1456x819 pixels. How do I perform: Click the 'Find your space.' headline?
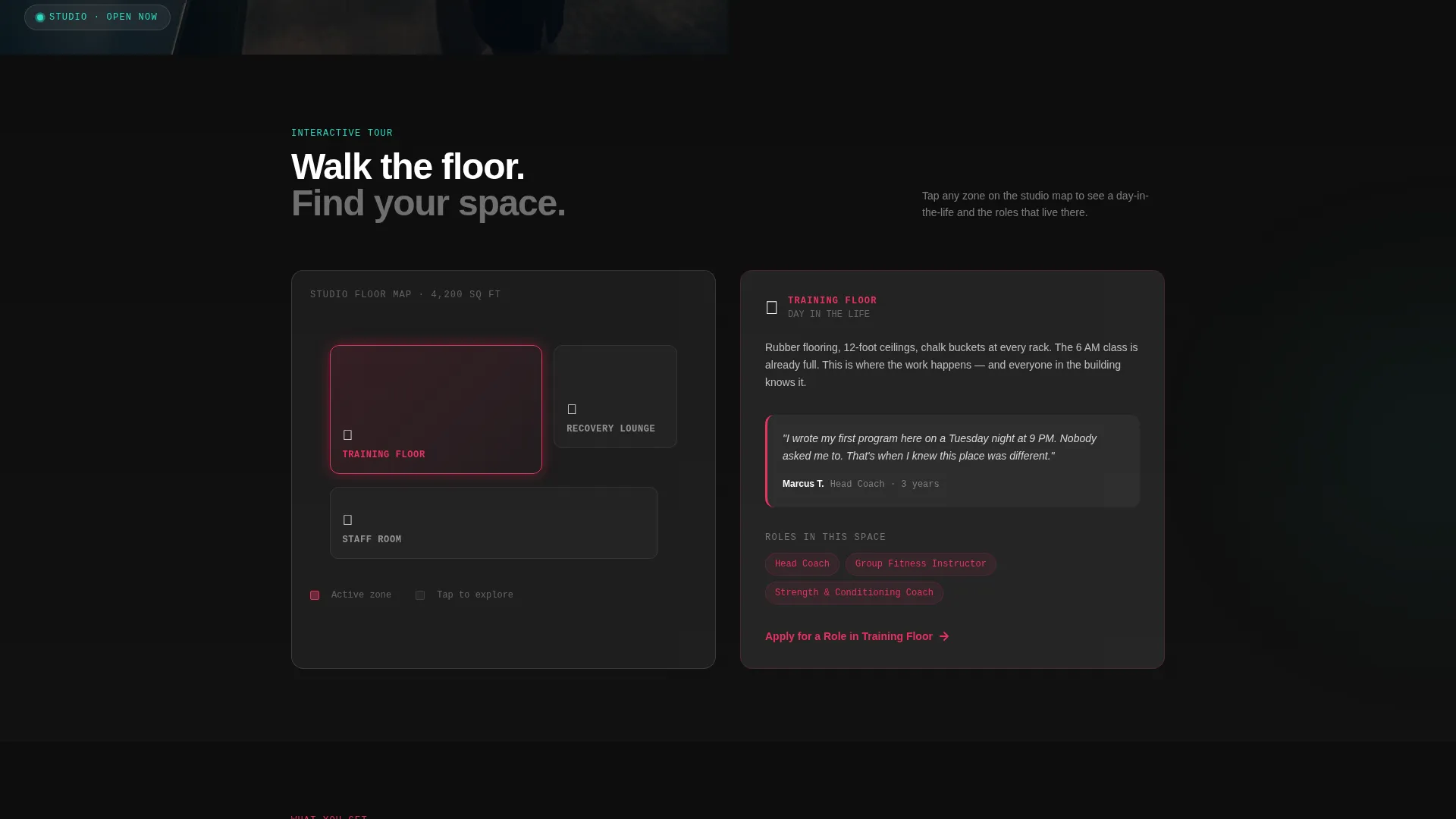(x=428, y=203)
